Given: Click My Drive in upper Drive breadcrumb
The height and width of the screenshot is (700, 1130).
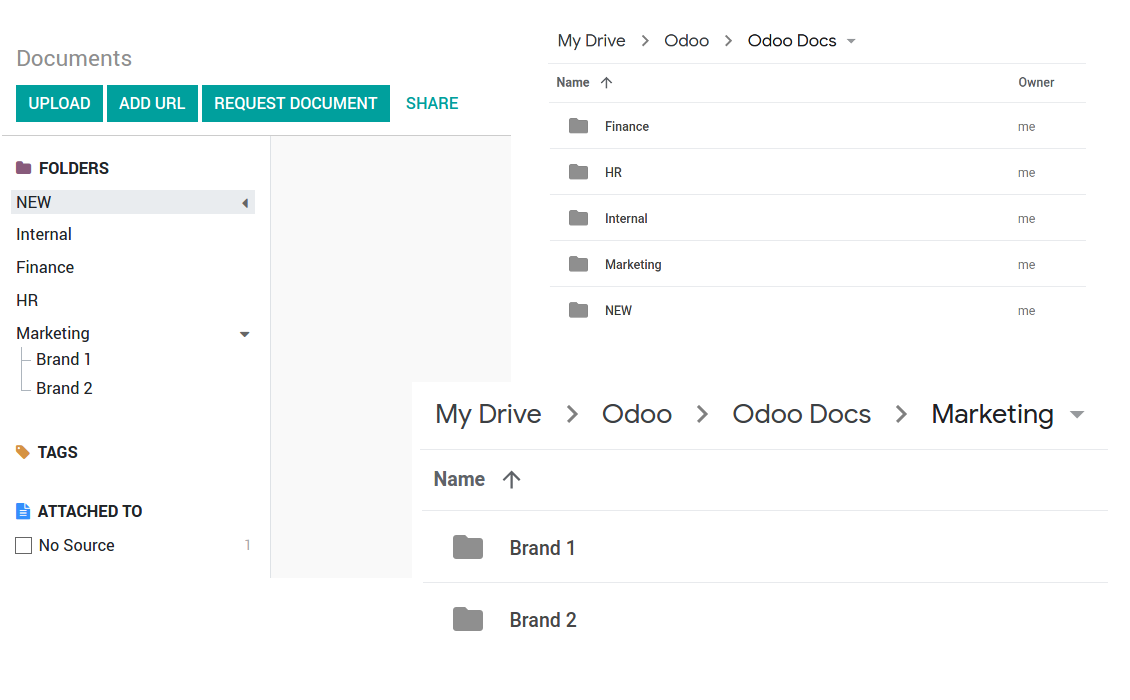Looking at the screenshot, I should click(591, 41).
